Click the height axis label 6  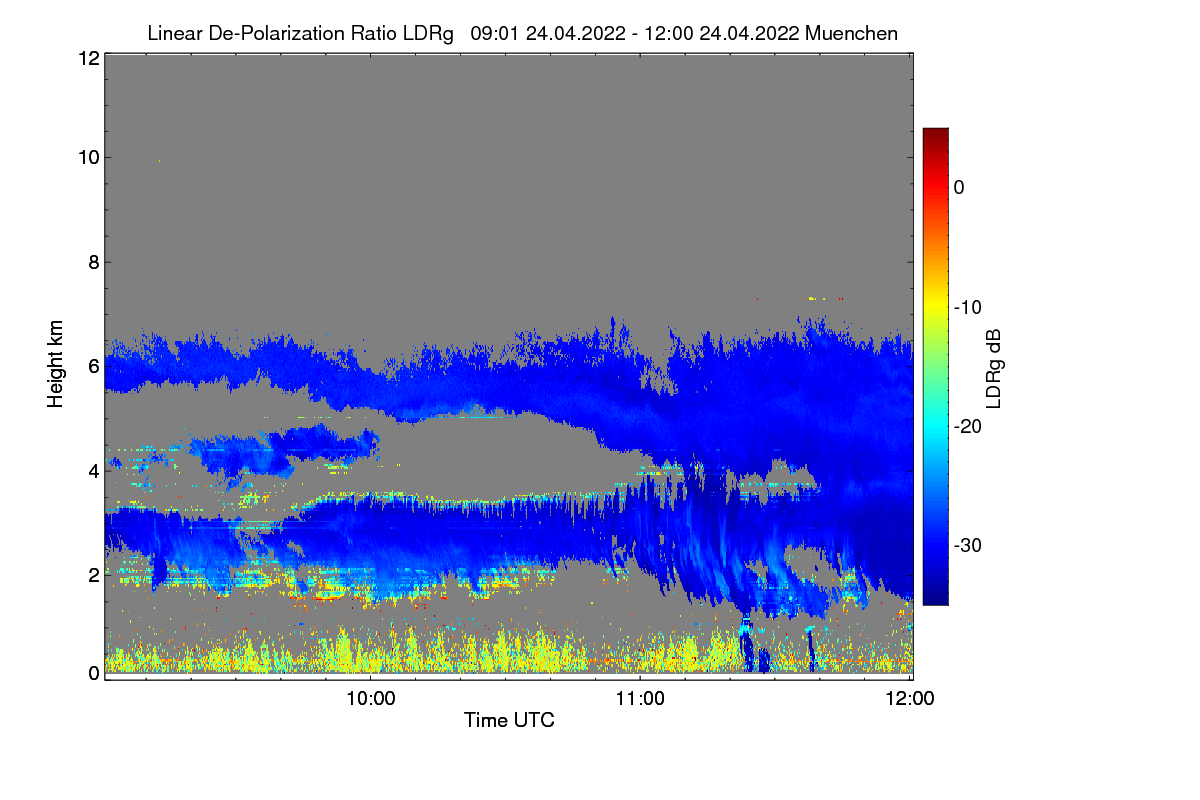93,366
